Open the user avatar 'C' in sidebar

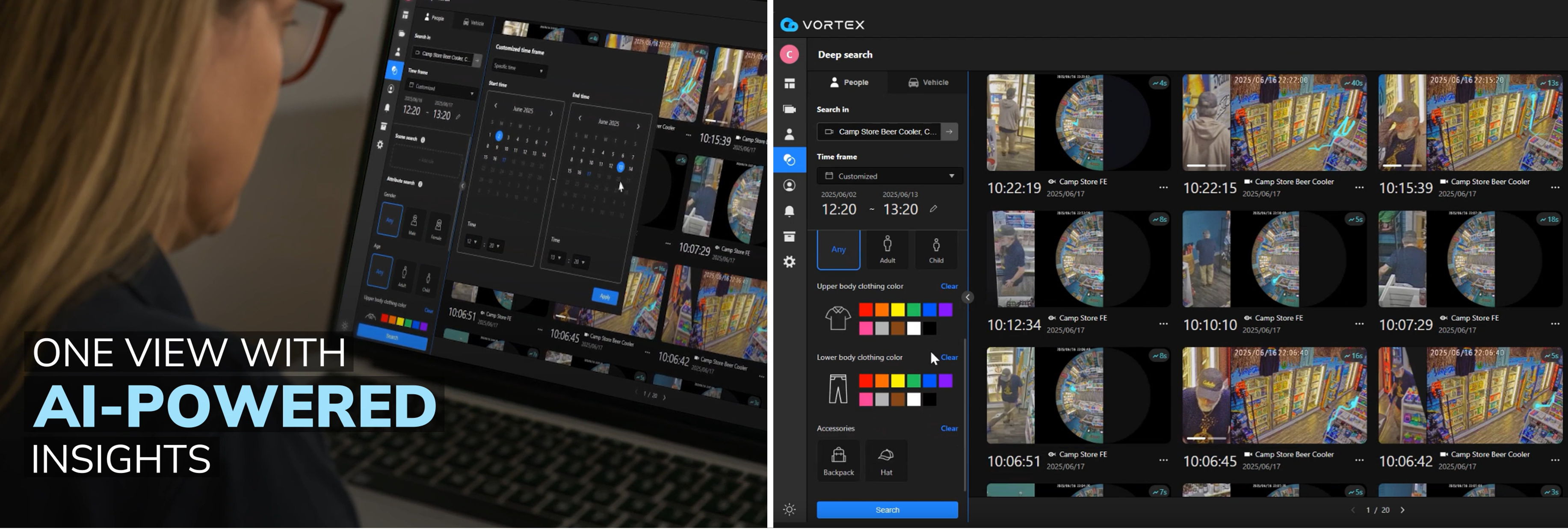coord(790,55)
